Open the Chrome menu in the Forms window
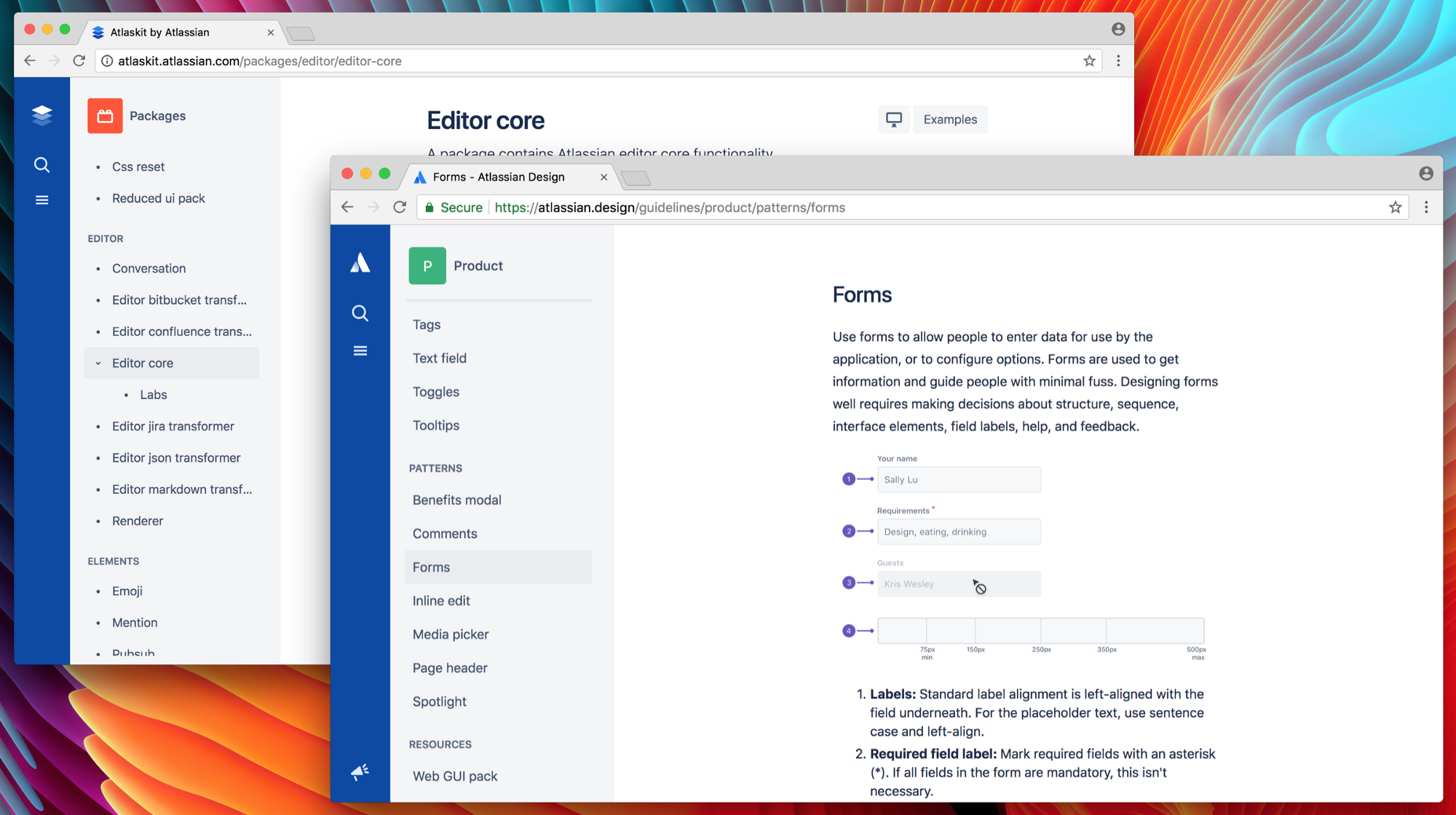The width and height of the screenshot is (1456, 815). (x=1426, y=208)
